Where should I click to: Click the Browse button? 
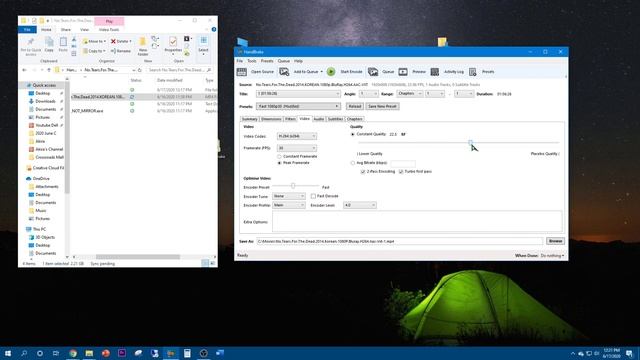[555, 241]
